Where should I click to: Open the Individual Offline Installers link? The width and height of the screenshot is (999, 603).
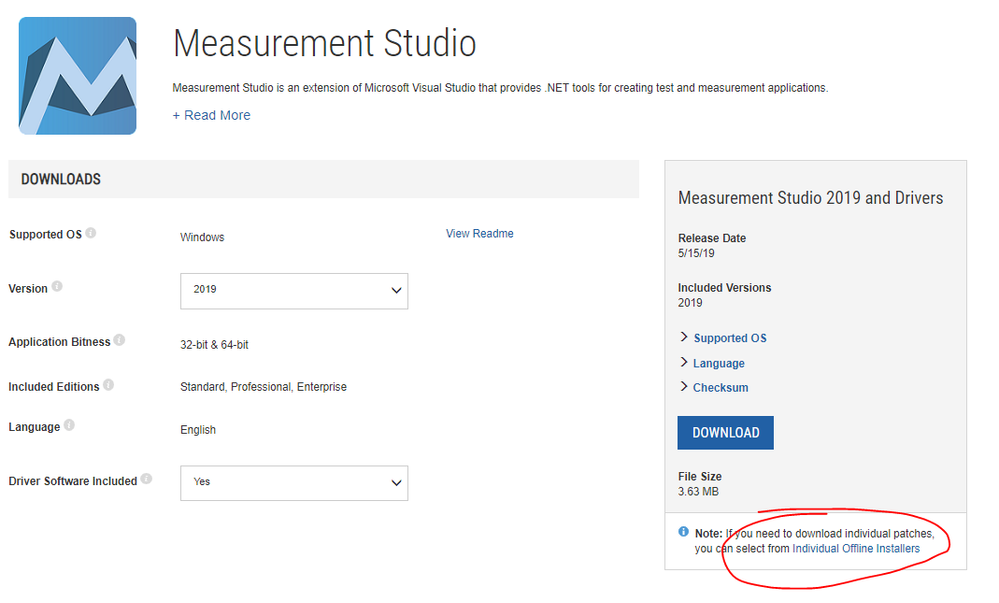[x=856, y=549]
